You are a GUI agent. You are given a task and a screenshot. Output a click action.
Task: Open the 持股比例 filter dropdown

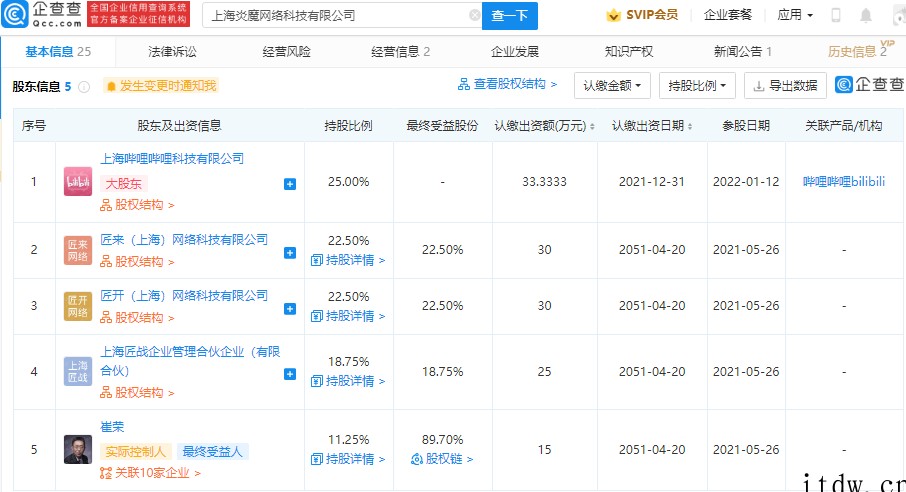click(x=697, y=86)
